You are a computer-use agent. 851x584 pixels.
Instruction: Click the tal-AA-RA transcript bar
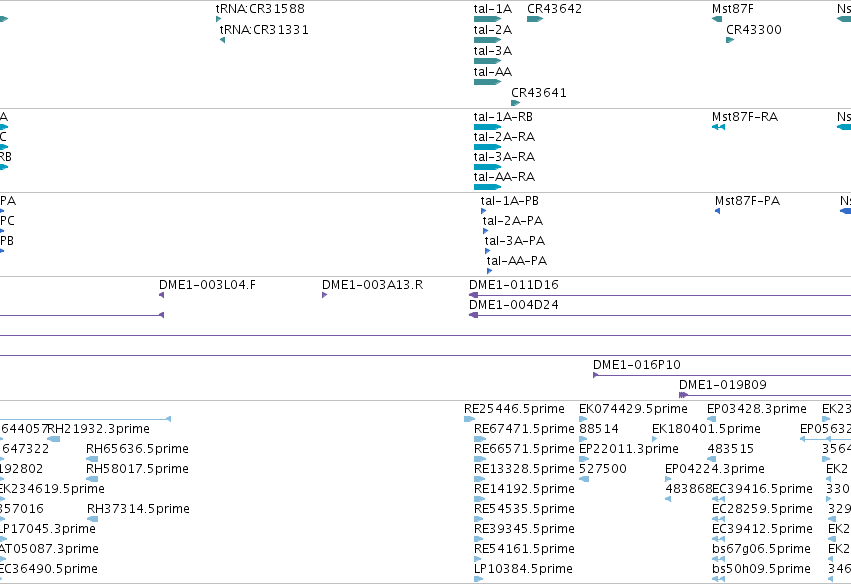tap(487, 187)
